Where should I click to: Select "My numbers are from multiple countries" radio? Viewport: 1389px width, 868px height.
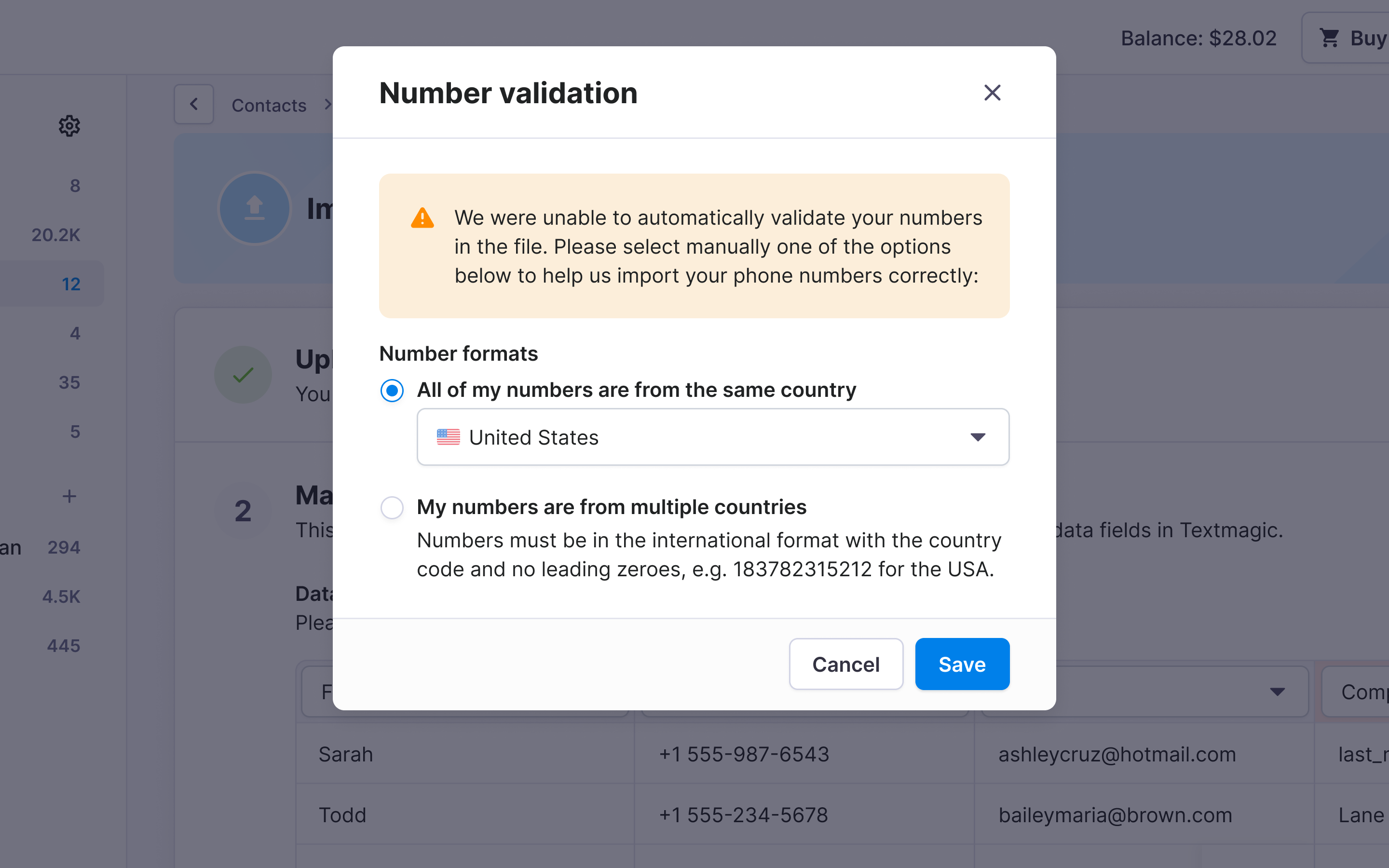(392, 507)
